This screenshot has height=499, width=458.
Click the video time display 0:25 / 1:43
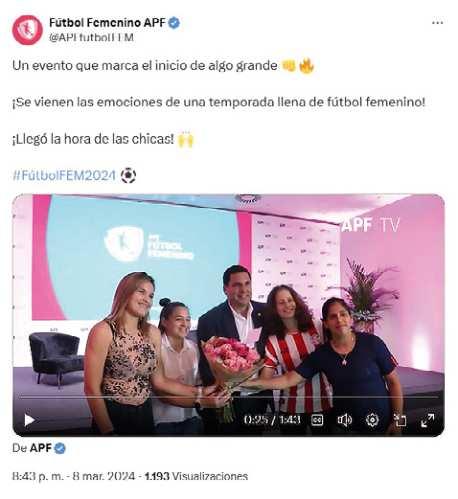pyautogui.click(x=272, y=420)
